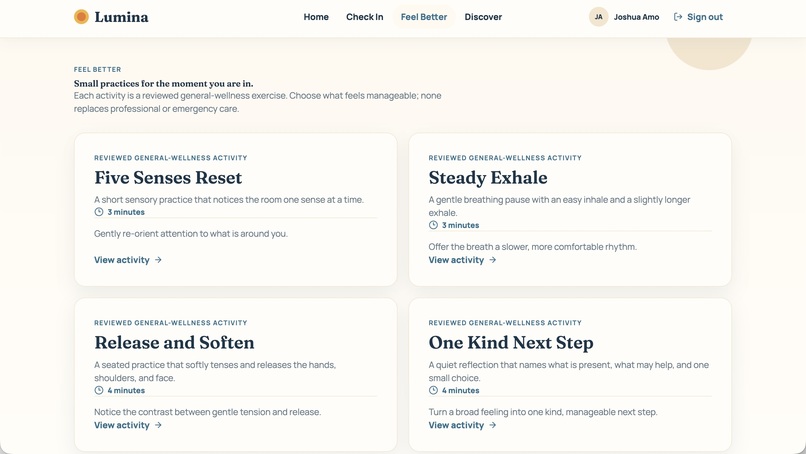Click One Kind Next Step 'A quiet reflection' description
Screen dimensions: 806x454
(569, 371)
